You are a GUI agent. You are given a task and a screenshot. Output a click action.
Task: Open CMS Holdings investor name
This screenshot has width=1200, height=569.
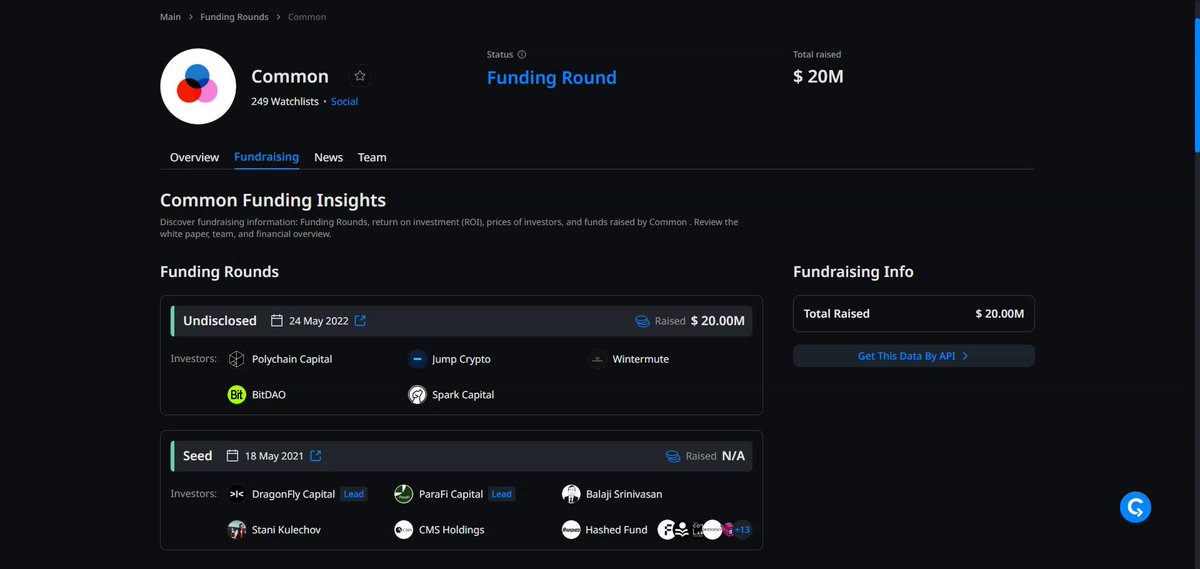pyautogui.click(x=451, y=530)
